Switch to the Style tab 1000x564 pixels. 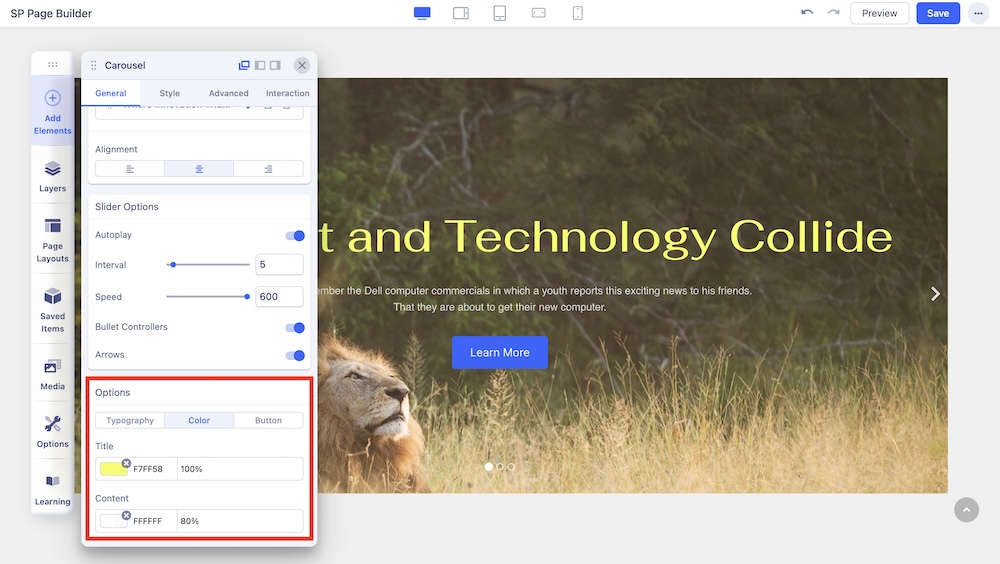click(x=170, y=93)
